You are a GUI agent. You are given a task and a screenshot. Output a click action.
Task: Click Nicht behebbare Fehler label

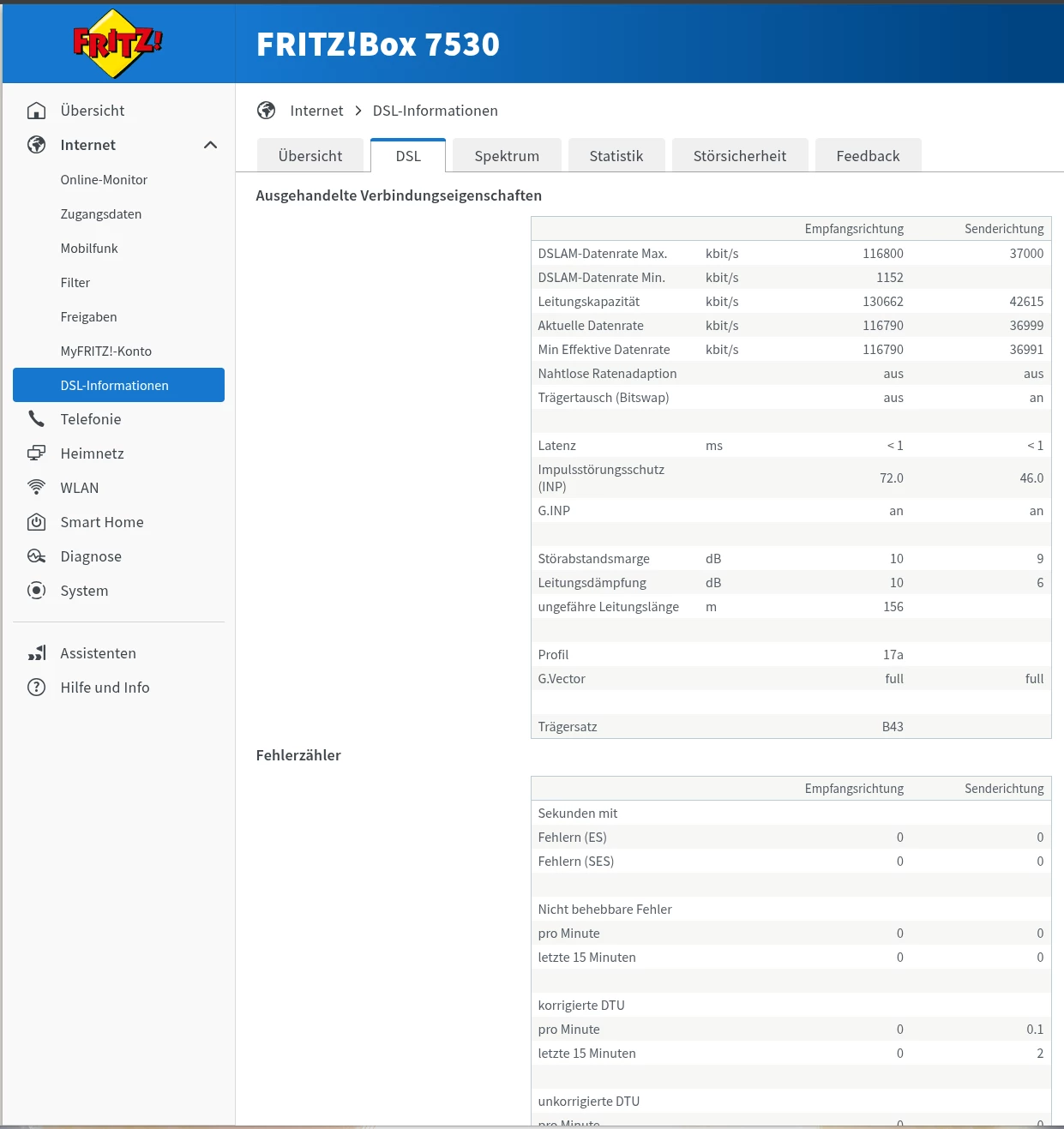pos(604,910)
